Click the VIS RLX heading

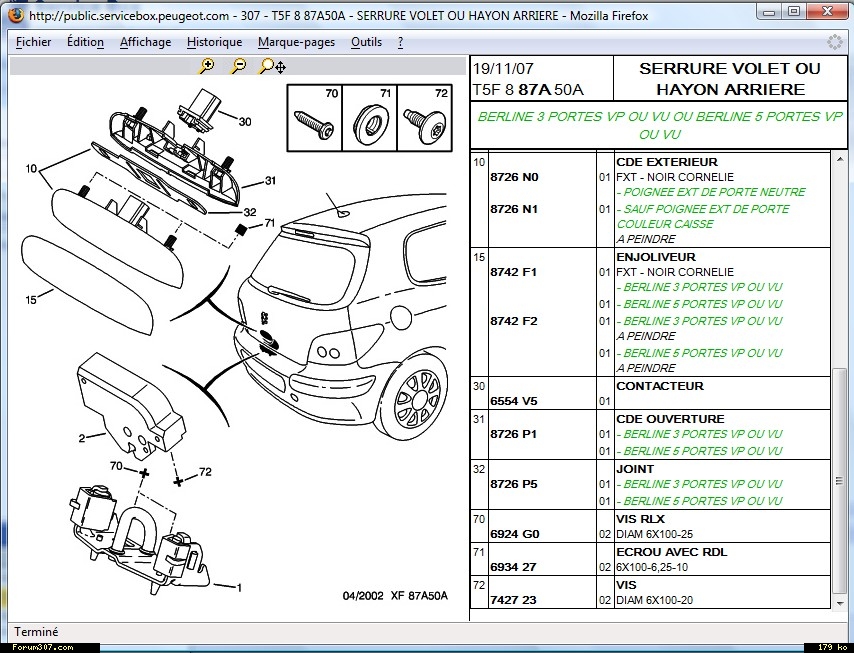640,519
